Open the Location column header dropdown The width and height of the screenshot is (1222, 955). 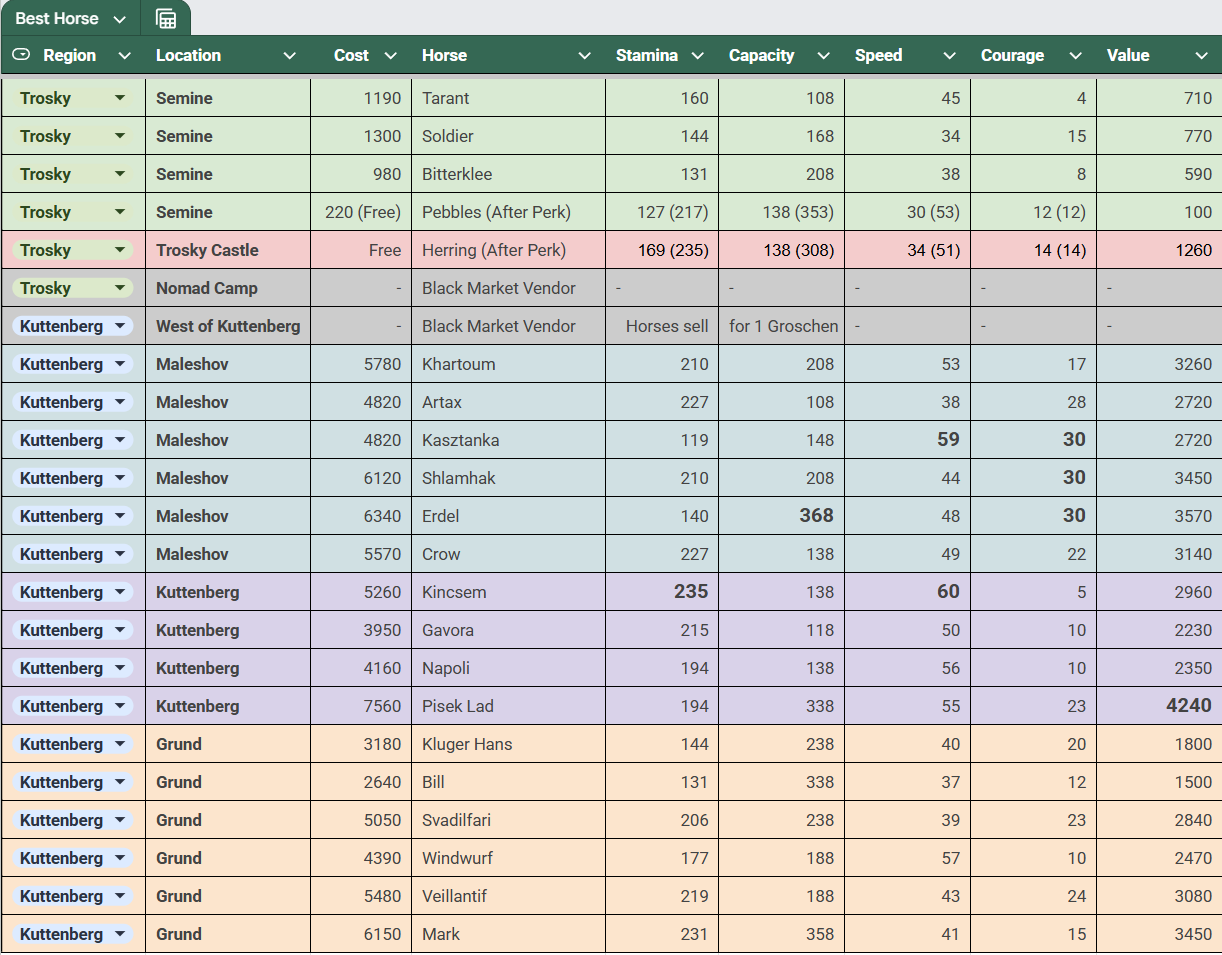point(289,56)
